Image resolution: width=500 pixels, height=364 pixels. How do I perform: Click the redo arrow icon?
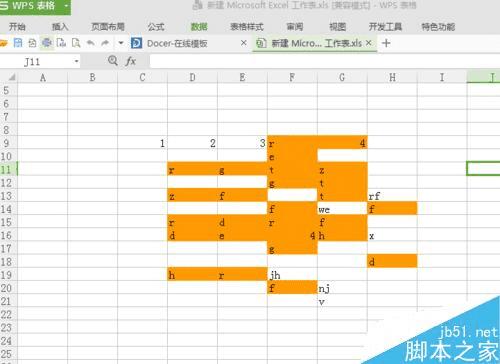coord(105,43)
